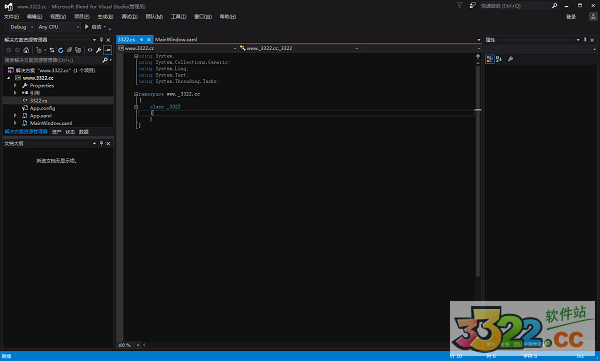Click the green Start debugging arrow

click(x=87, y=27)
